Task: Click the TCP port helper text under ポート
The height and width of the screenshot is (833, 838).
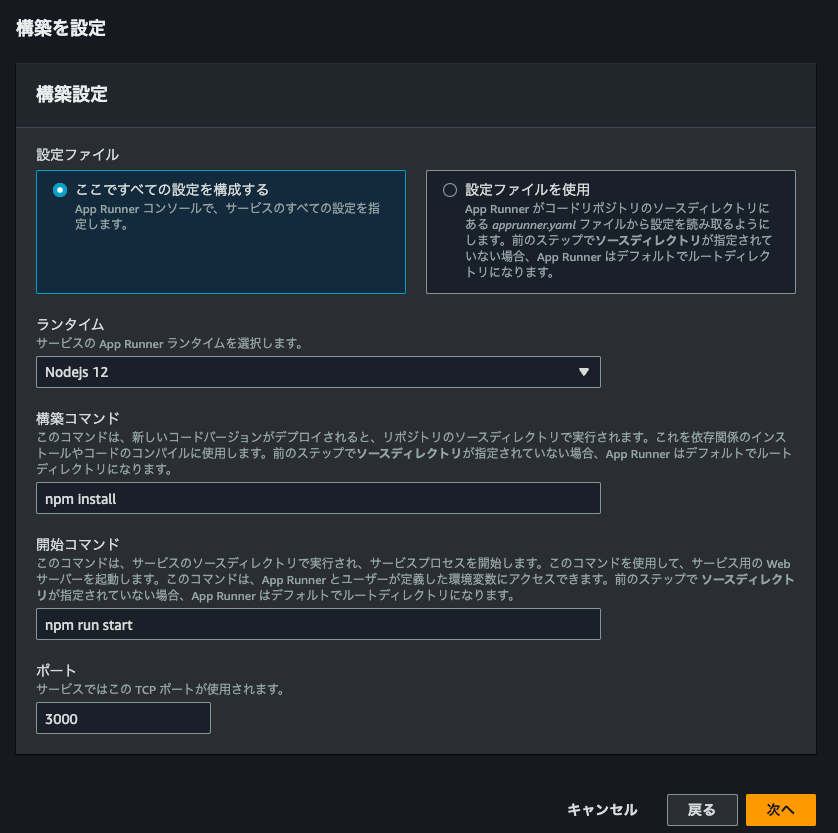Action: point(161,689)
